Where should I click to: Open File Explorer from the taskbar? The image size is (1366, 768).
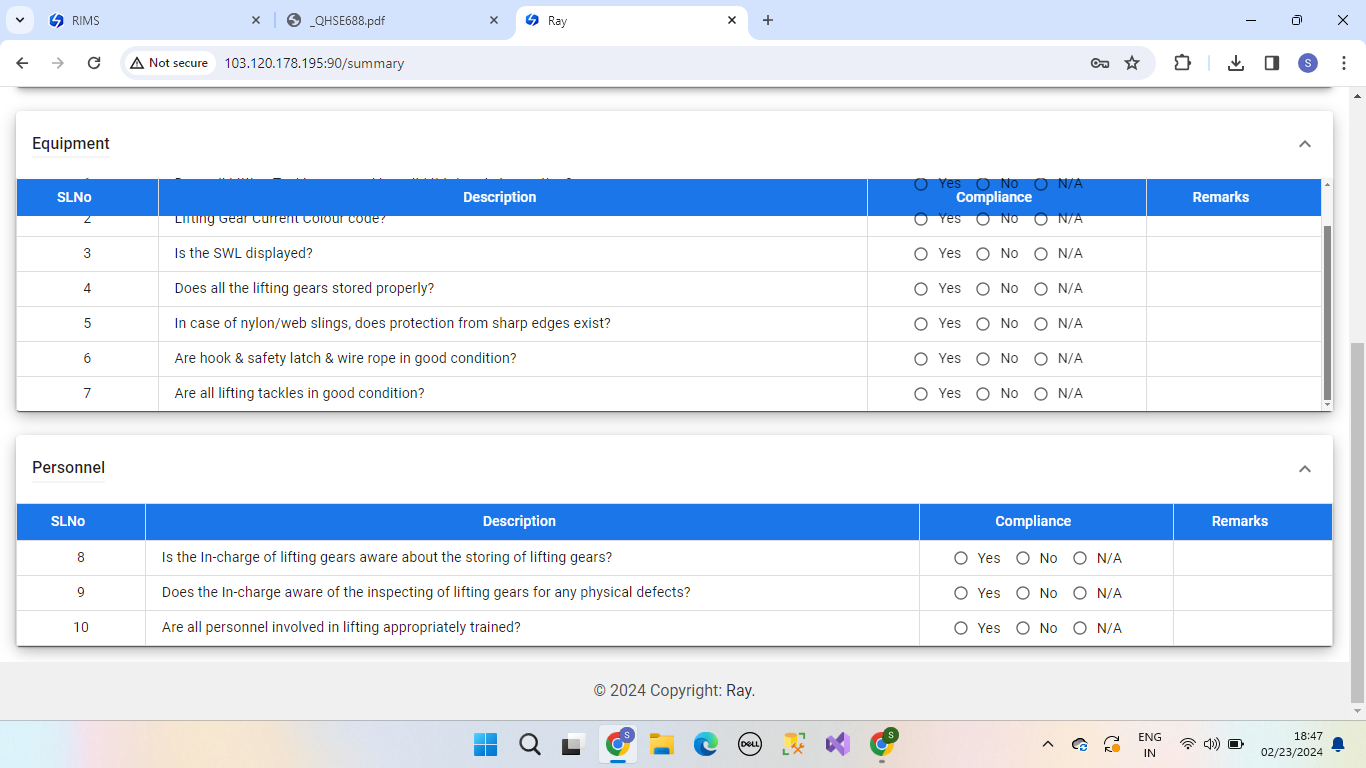pyautogui.click(x=661, y=744)
